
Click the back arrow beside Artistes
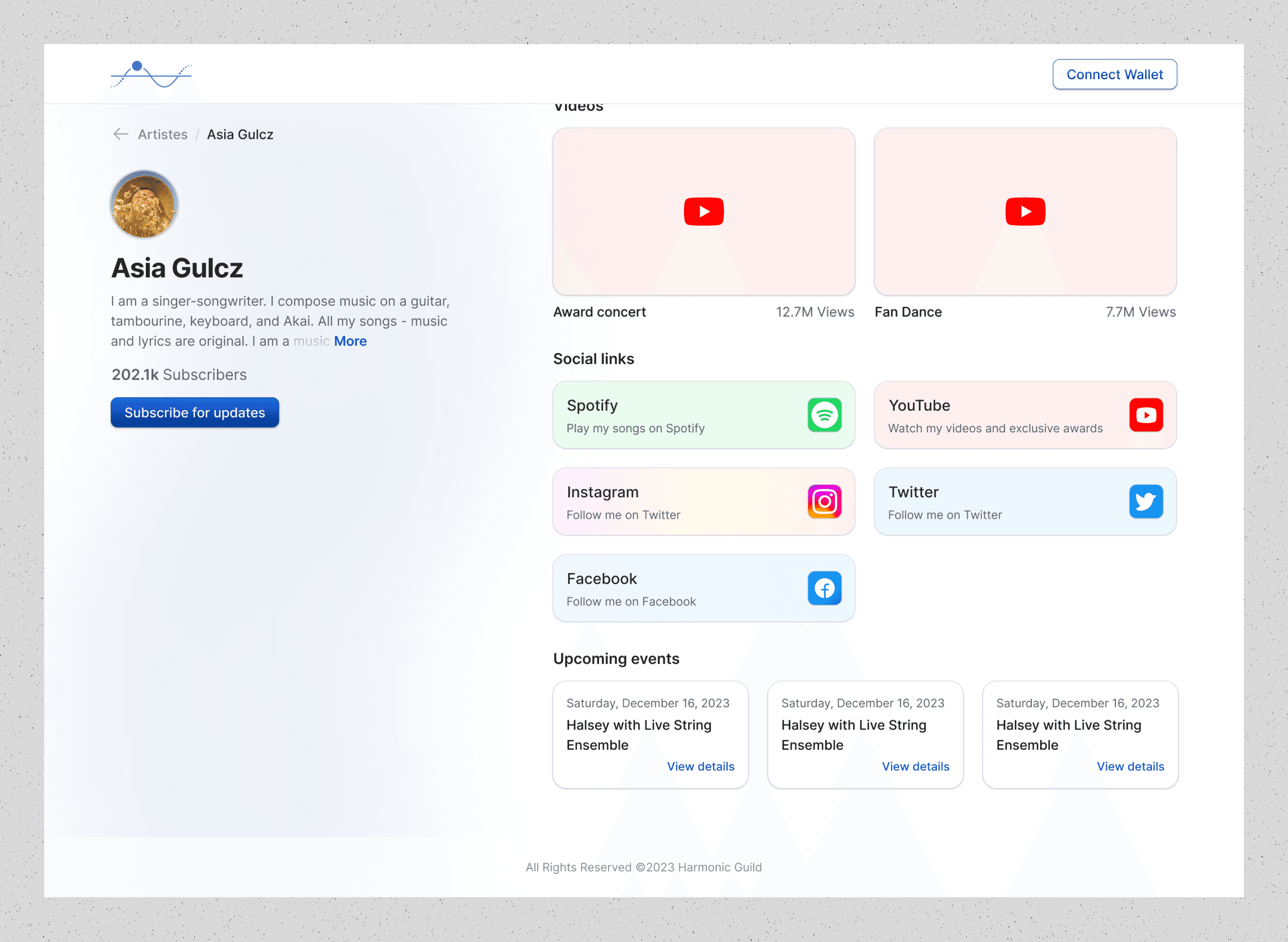(x=121, y=134)
